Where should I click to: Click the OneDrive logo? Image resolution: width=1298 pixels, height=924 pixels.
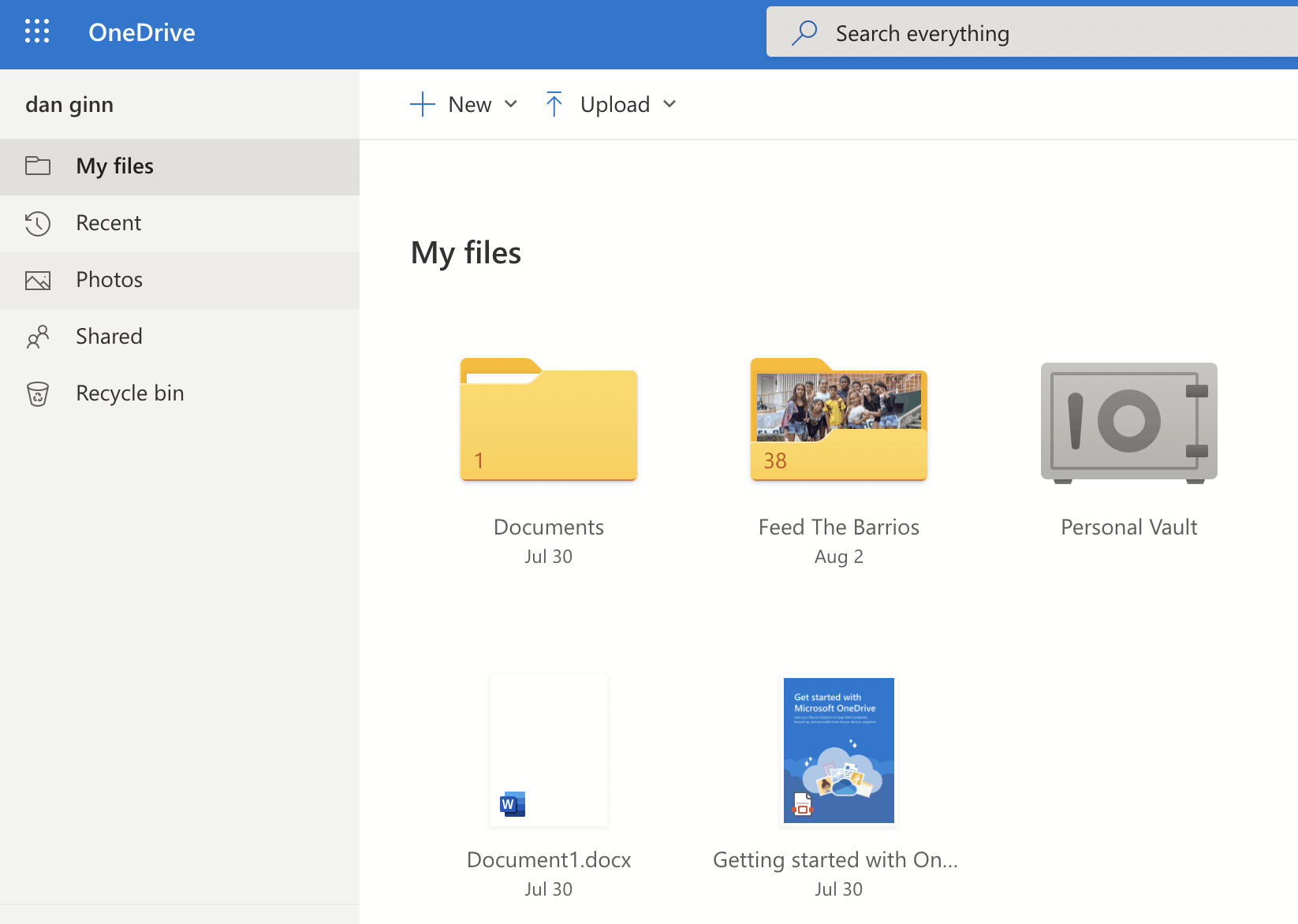[141, 32]
